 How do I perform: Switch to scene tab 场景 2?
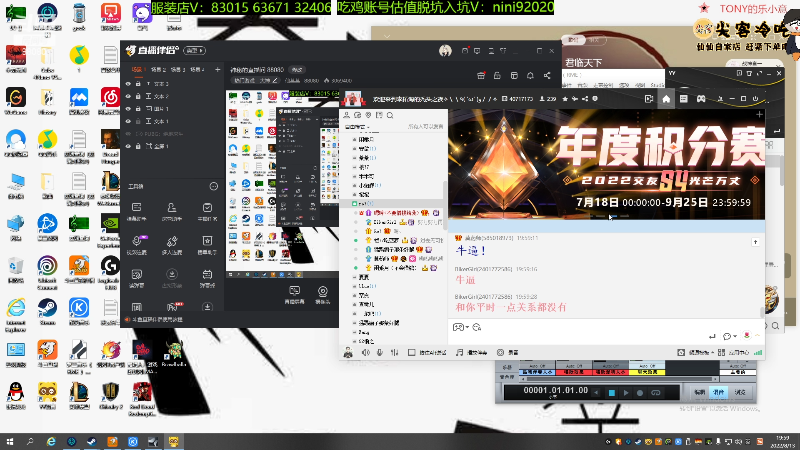pos(158,69)
